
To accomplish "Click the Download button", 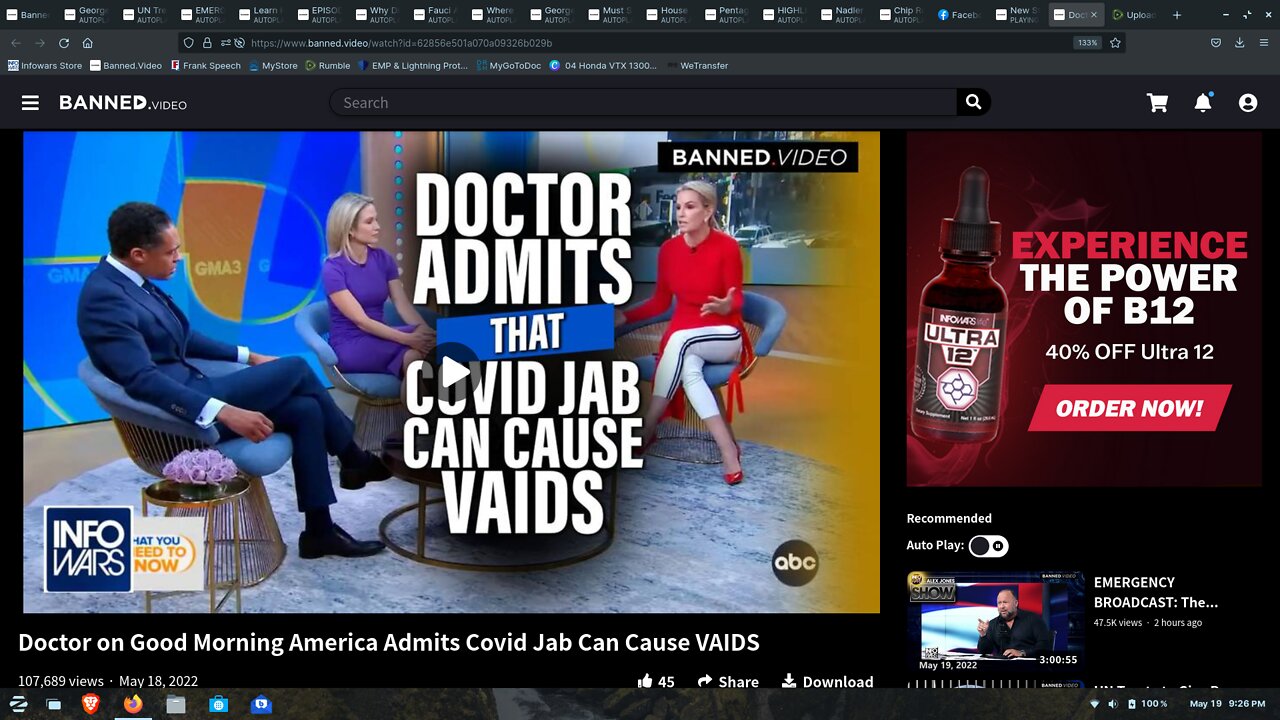I will (827, 681).
